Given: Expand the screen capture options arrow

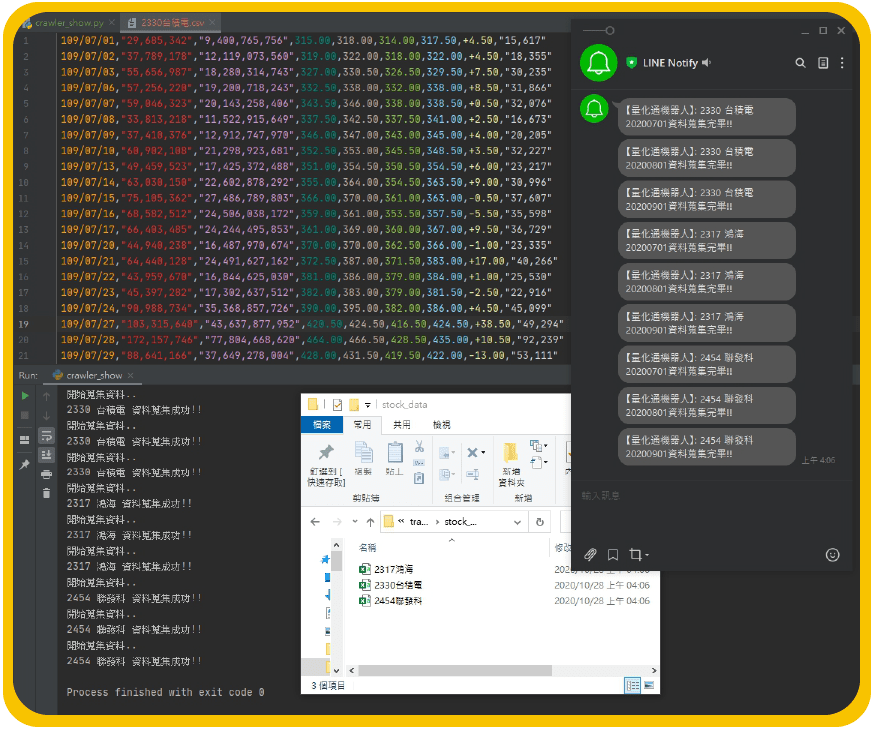Looking at the screenshot, I should (x=647, y=555).
